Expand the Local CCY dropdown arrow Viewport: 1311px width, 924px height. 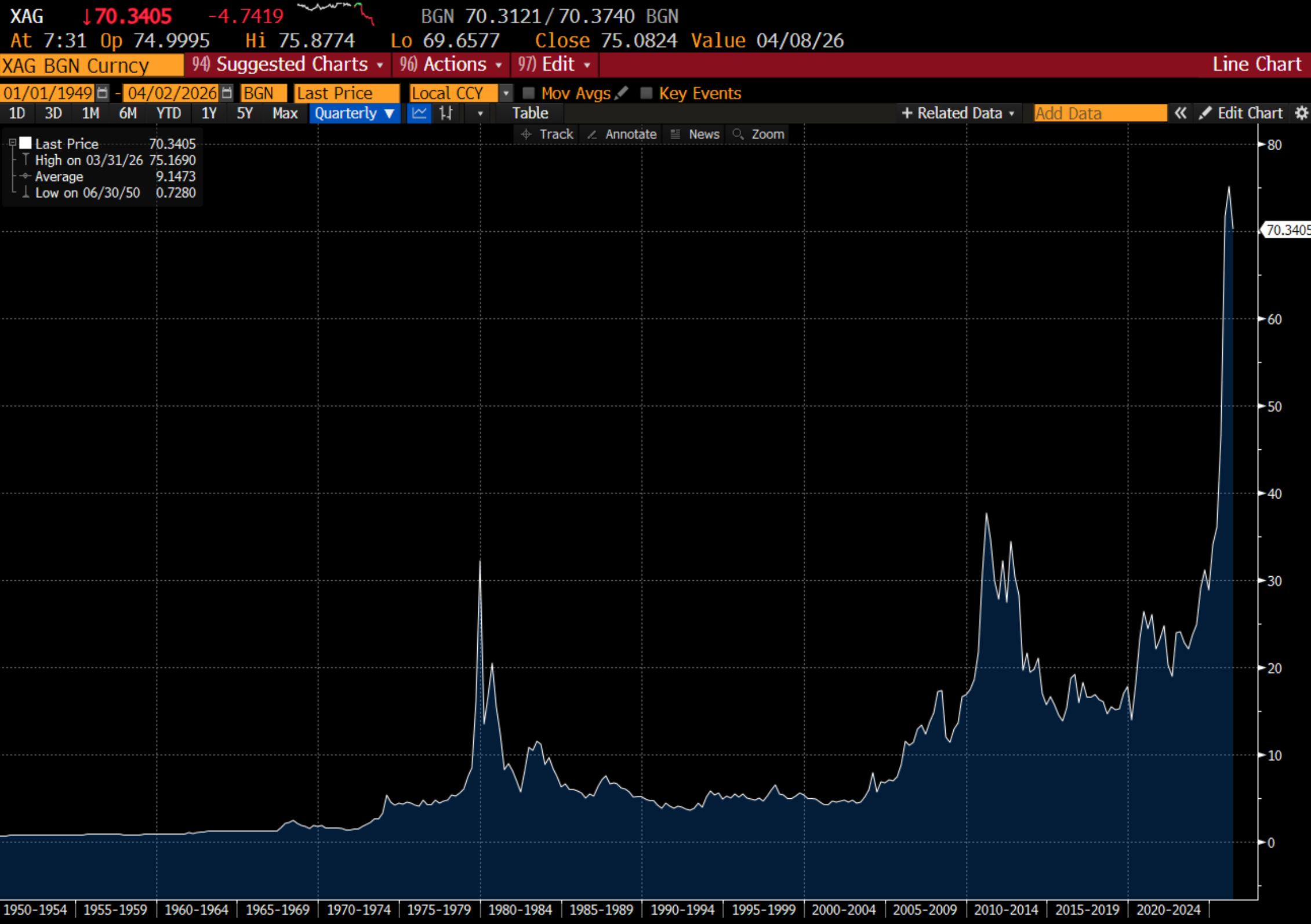pos(506,93)
